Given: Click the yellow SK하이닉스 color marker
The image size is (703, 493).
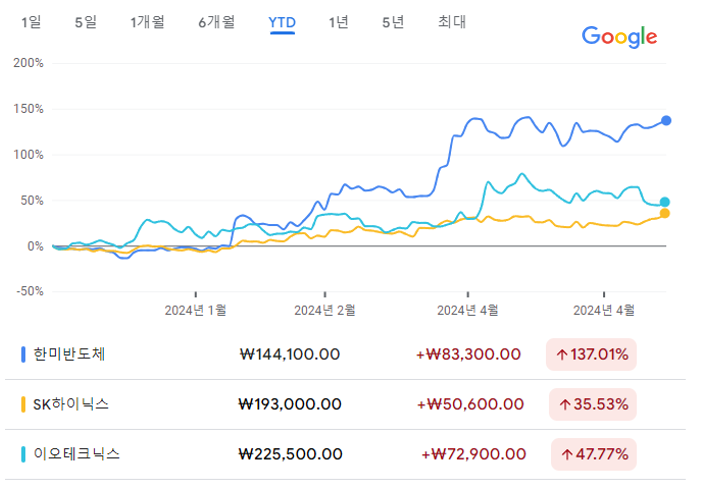Looking at the screenshot, I should 23,404.
